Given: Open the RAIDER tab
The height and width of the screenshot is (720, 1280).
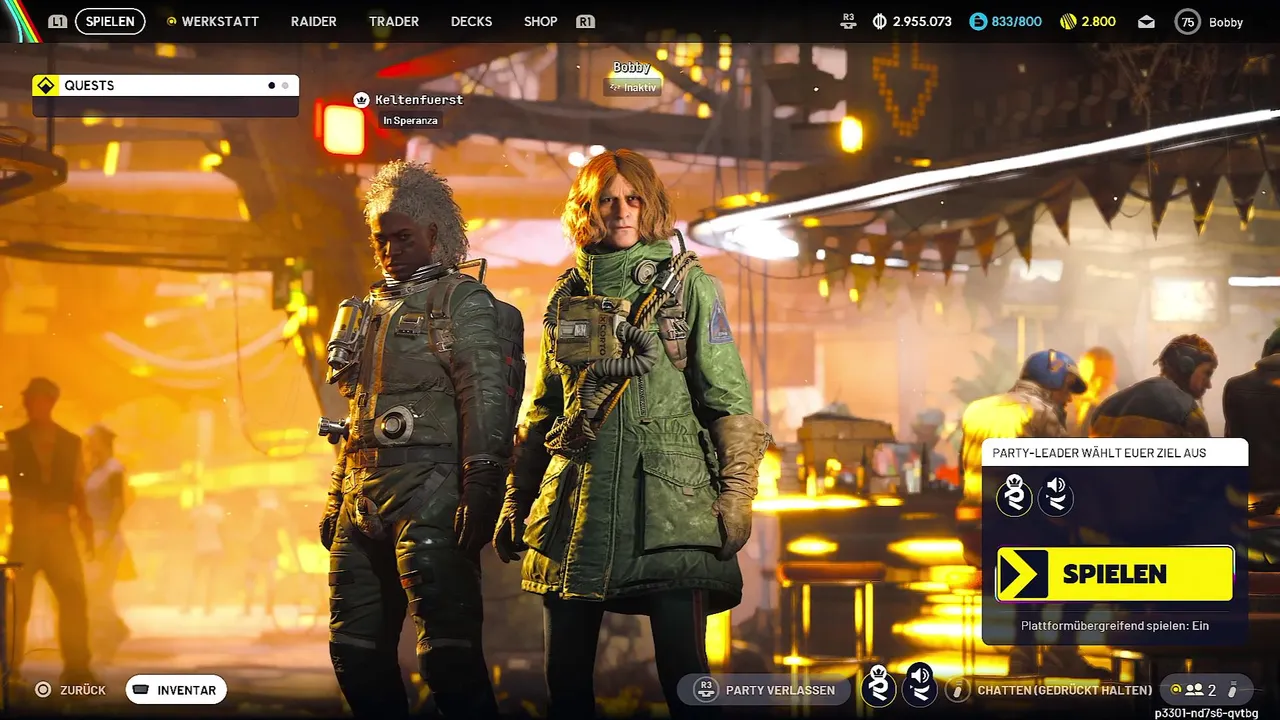Looking at the screenshot, I should [314, 21].
